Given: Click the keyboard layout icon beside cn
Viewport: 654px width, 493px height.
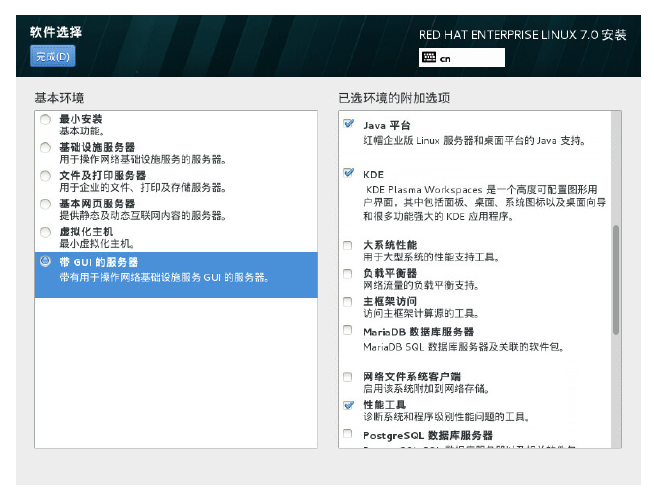Looking at the screenshot, I should [429, 58].
